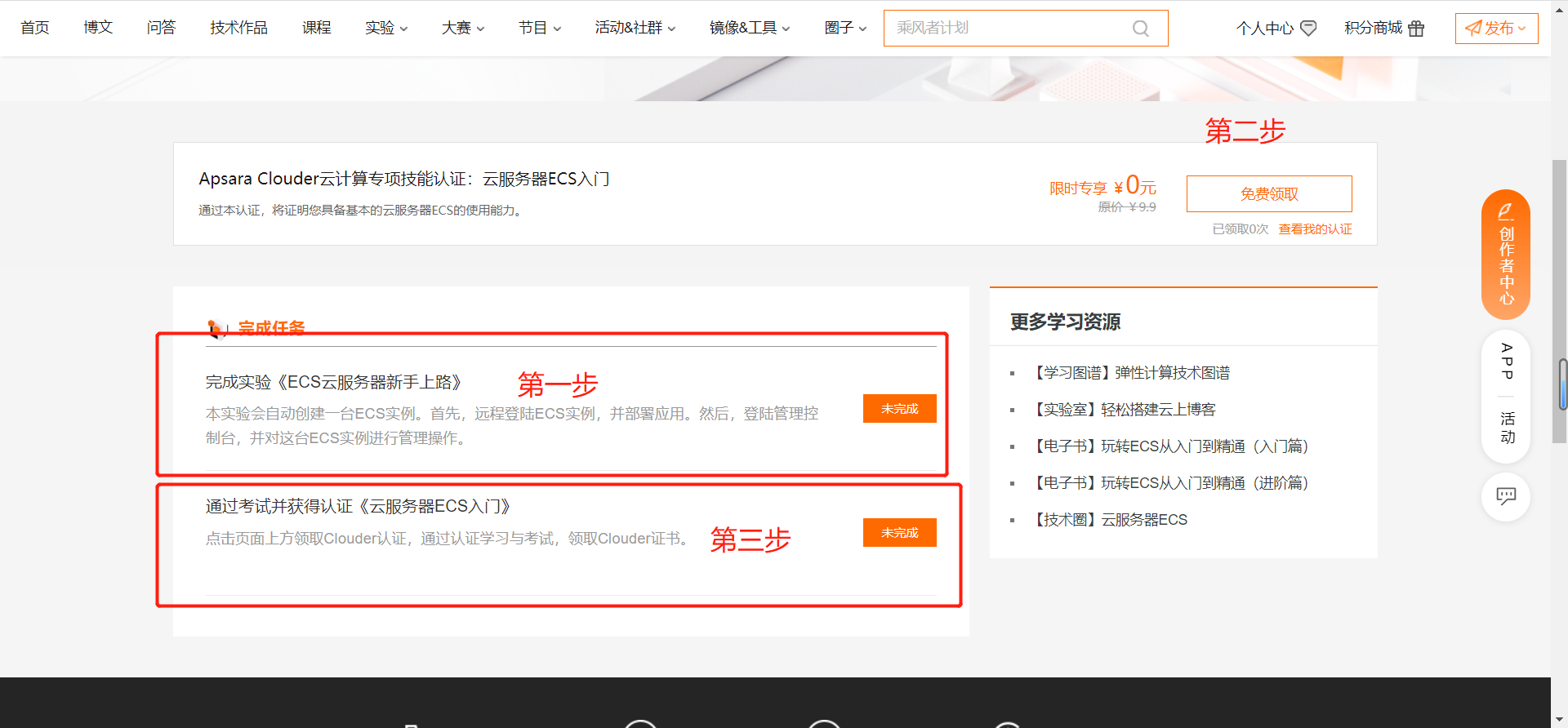Open 积分商城 in the top bar
The image size is (1568, 728).
click(1374, 29)
